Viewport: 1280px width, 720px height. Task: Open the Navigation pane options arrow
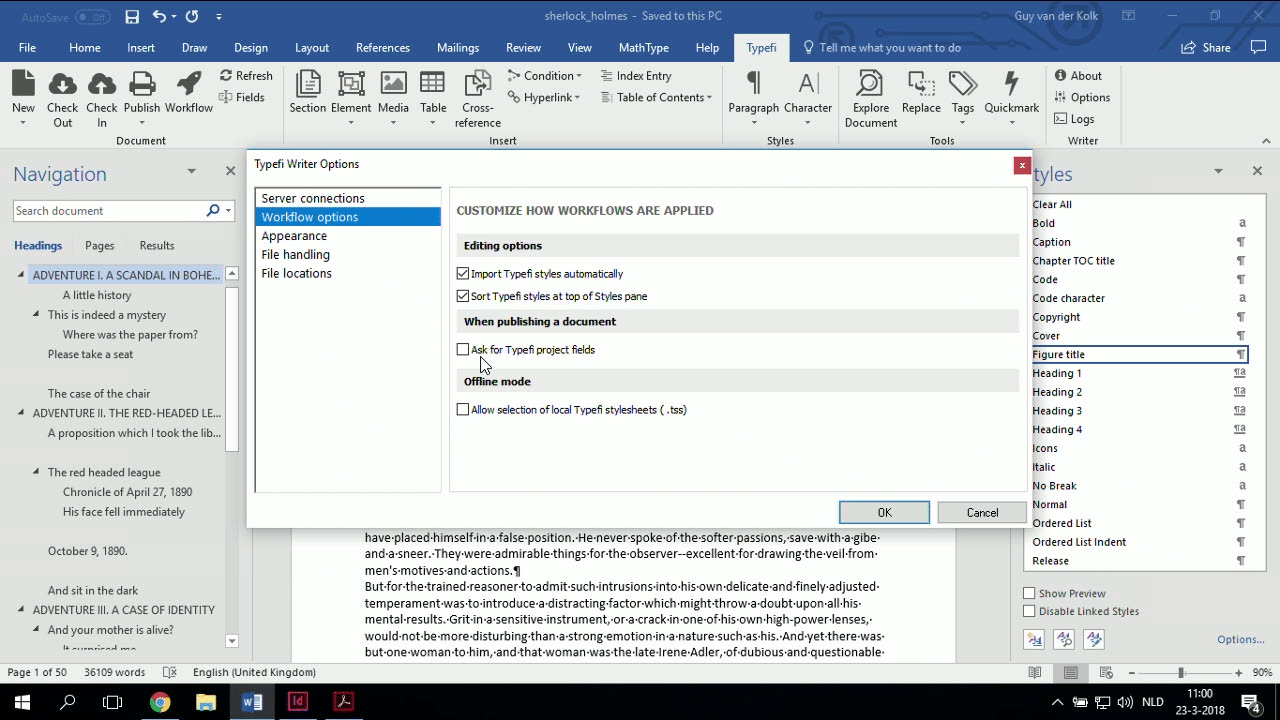191,172
